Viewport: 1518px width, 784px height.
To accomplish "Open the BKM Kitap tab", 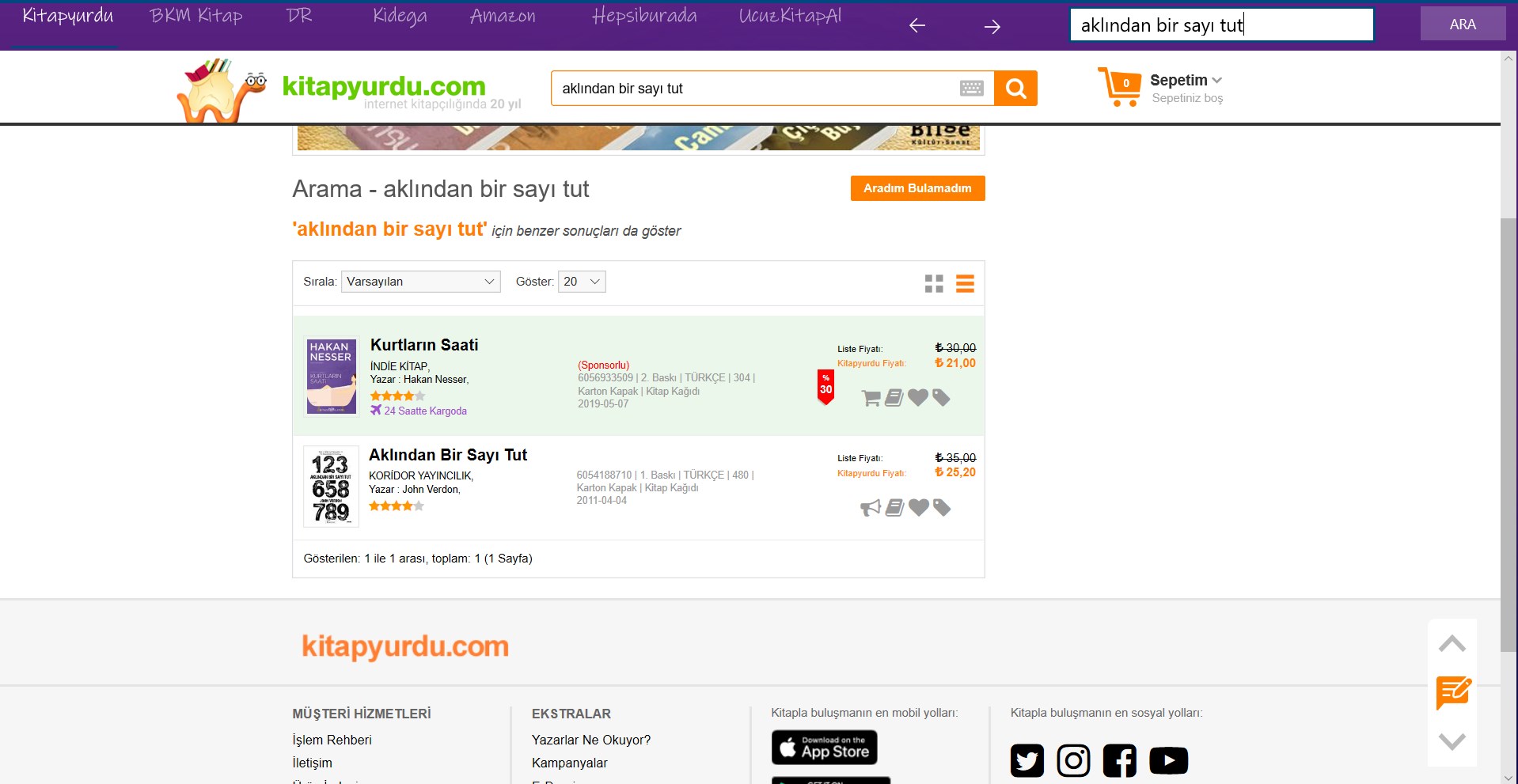I will (196, 16).
